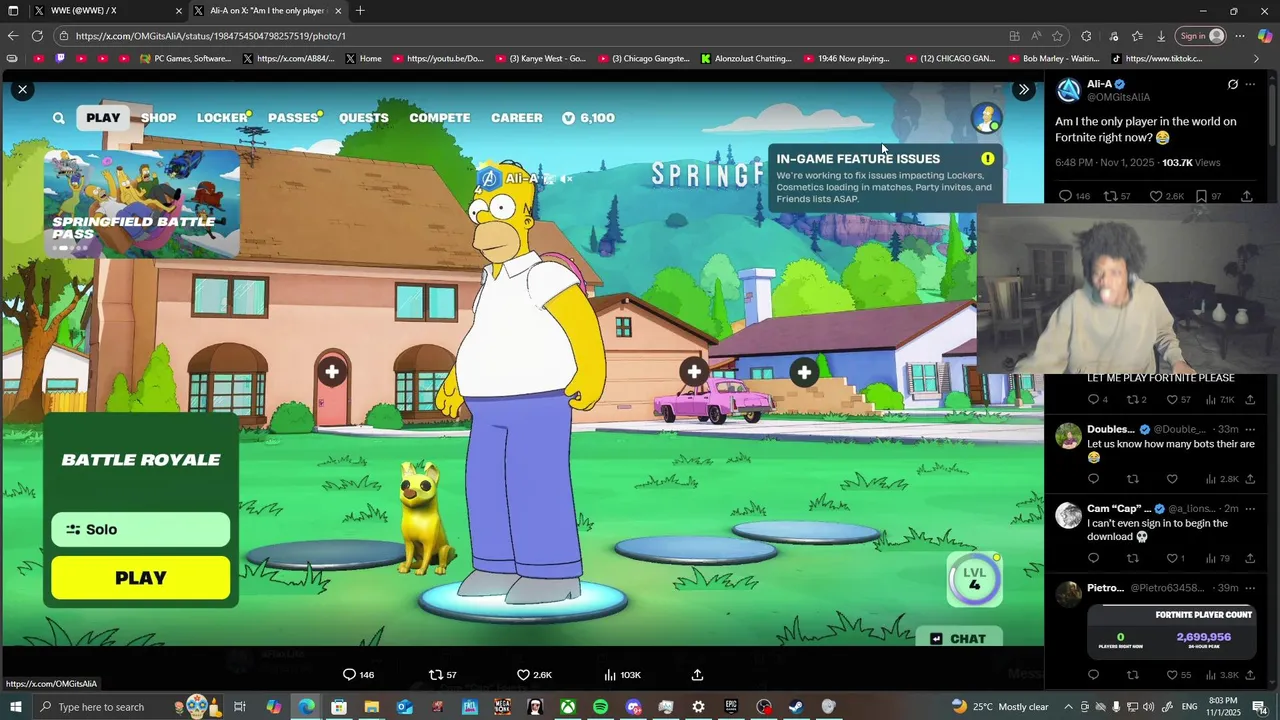The image size is (1280, 720).
Task: Open the Grok icon on Ali-A's post
Action: click(x=1233, y=85)
